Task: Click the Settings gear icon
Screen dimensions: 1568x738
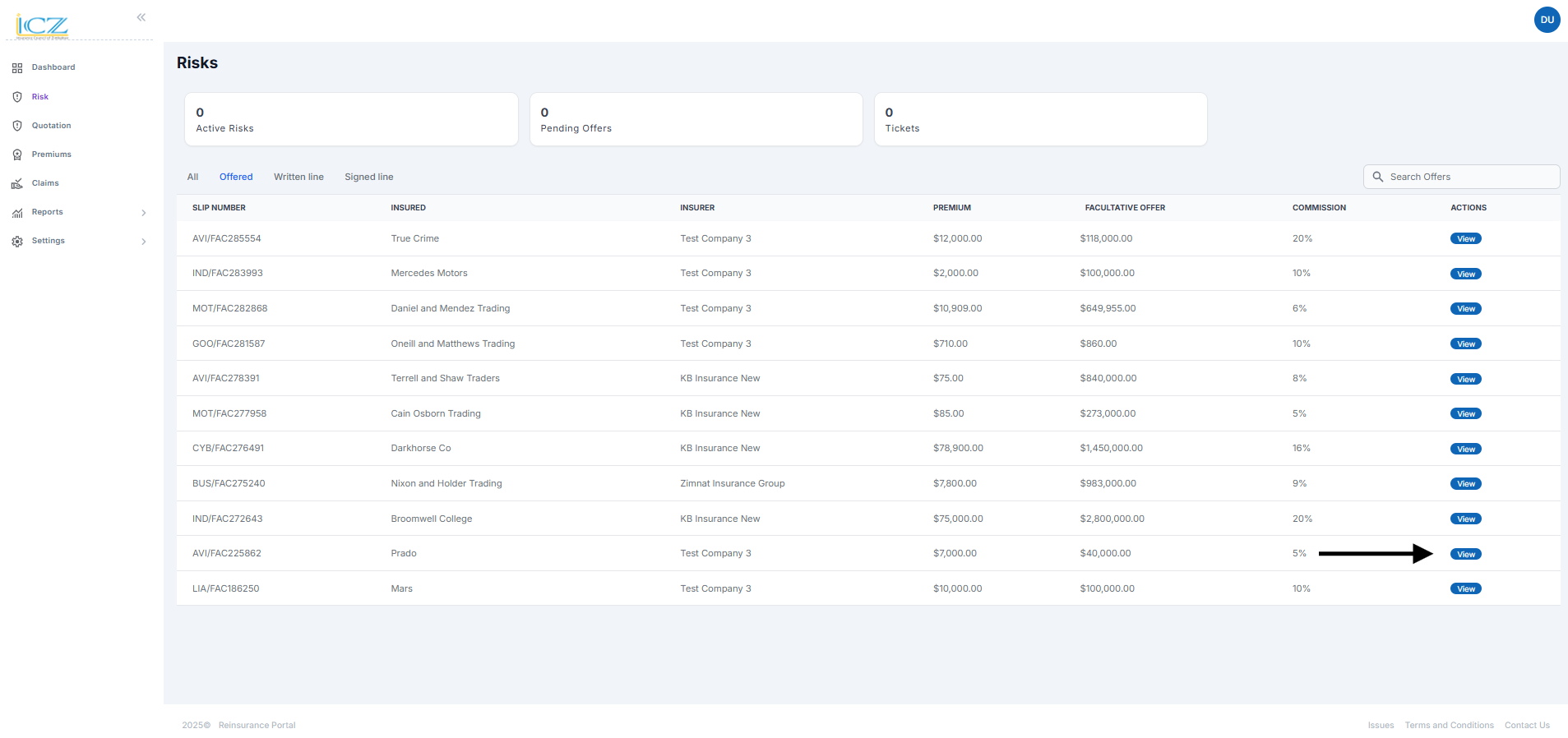Action: coord(17,242)
